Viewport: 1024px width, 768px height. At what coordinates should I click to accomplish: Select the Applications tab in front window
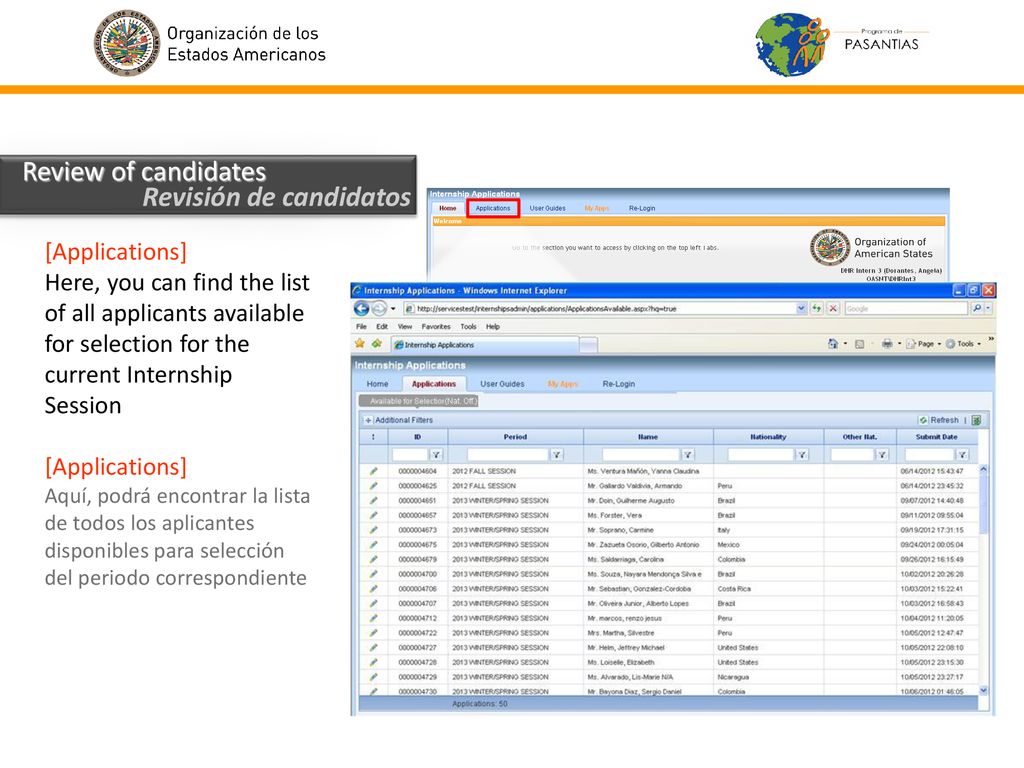coord(434,384)
